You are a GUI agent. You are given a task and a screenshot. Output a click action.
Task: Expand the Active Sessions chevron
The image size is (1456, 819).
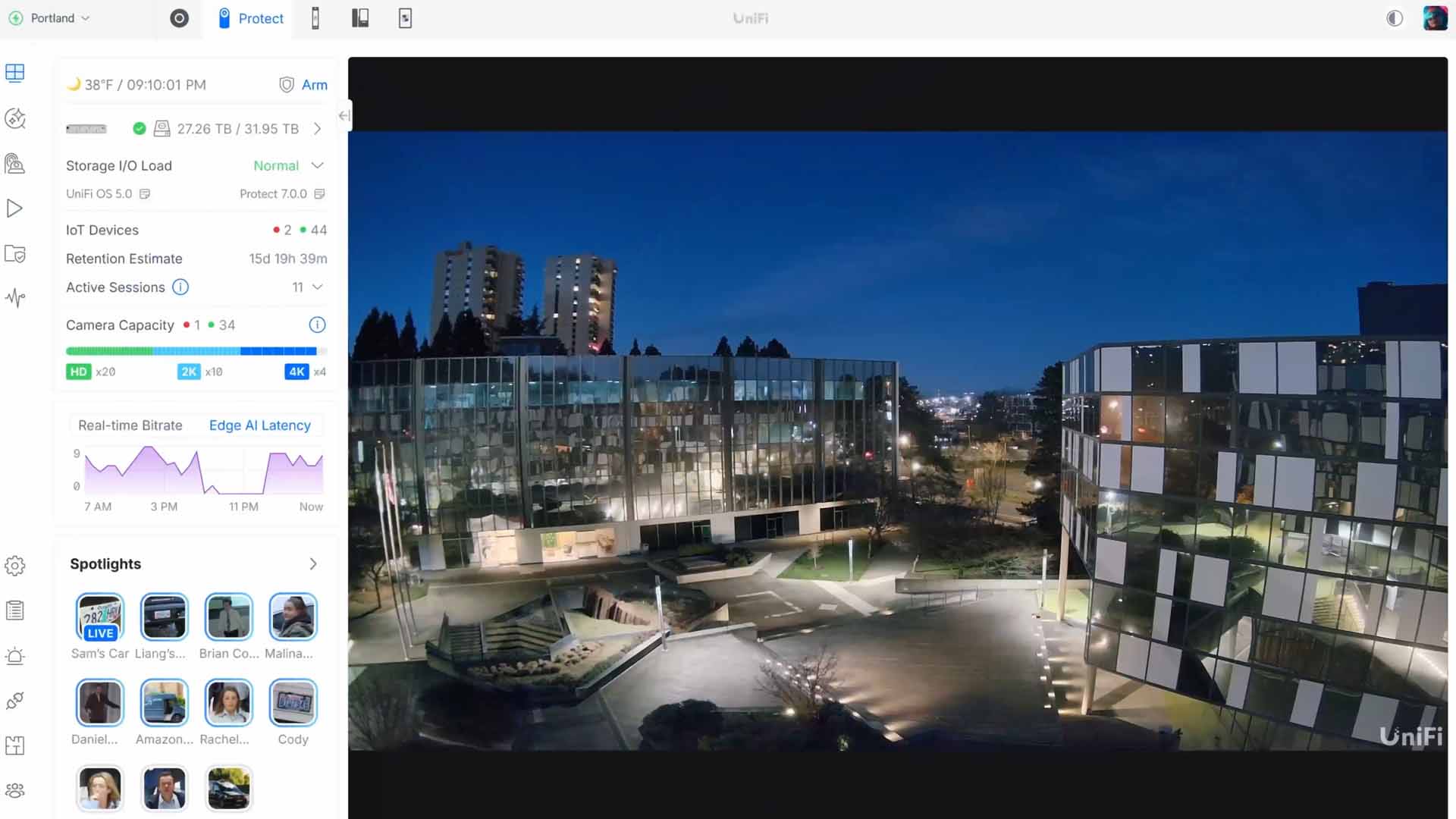coord(318,287)
